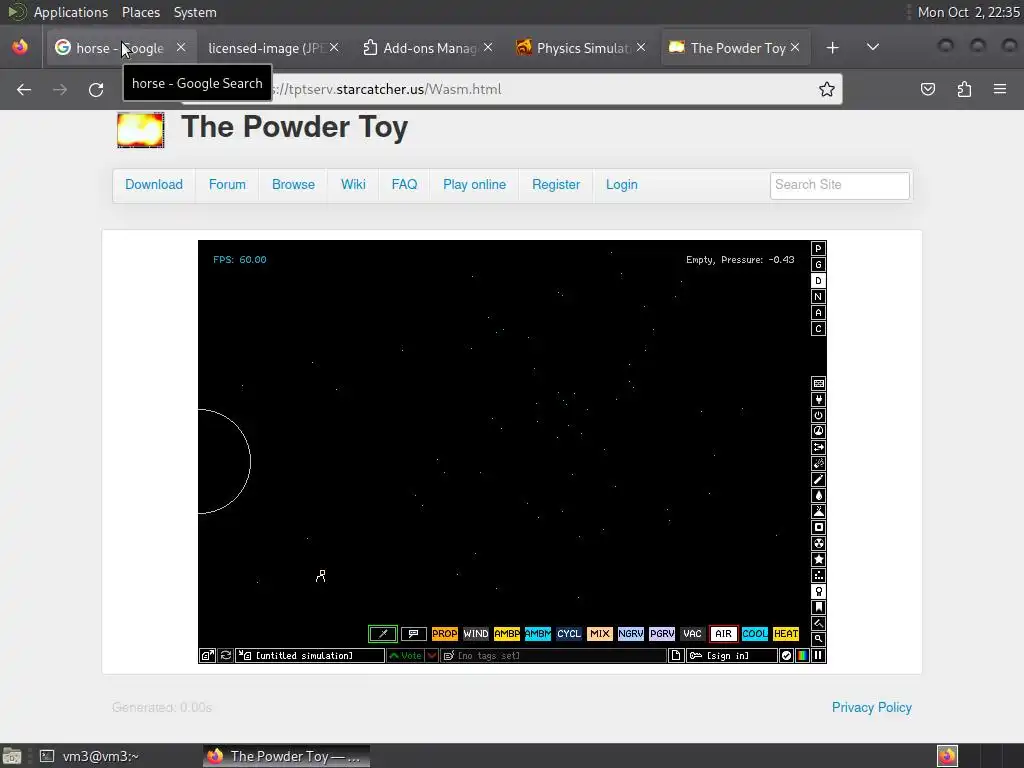The width and height of the screenshot is (1024, 768).
Task: Open the rainbow render options icon
Action: (802, 655)
